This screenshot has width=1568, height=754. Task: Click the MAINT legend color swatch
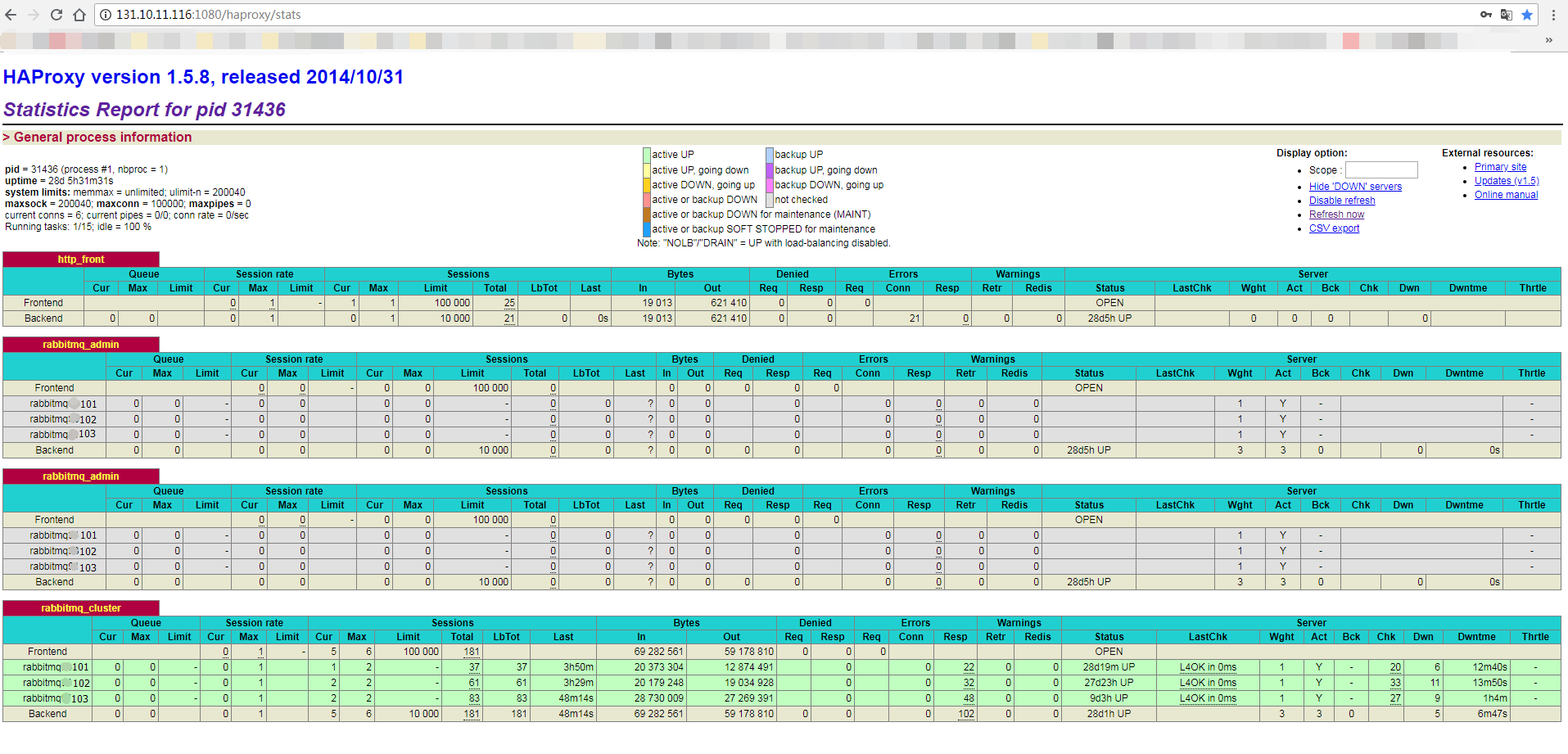point(647,214)
